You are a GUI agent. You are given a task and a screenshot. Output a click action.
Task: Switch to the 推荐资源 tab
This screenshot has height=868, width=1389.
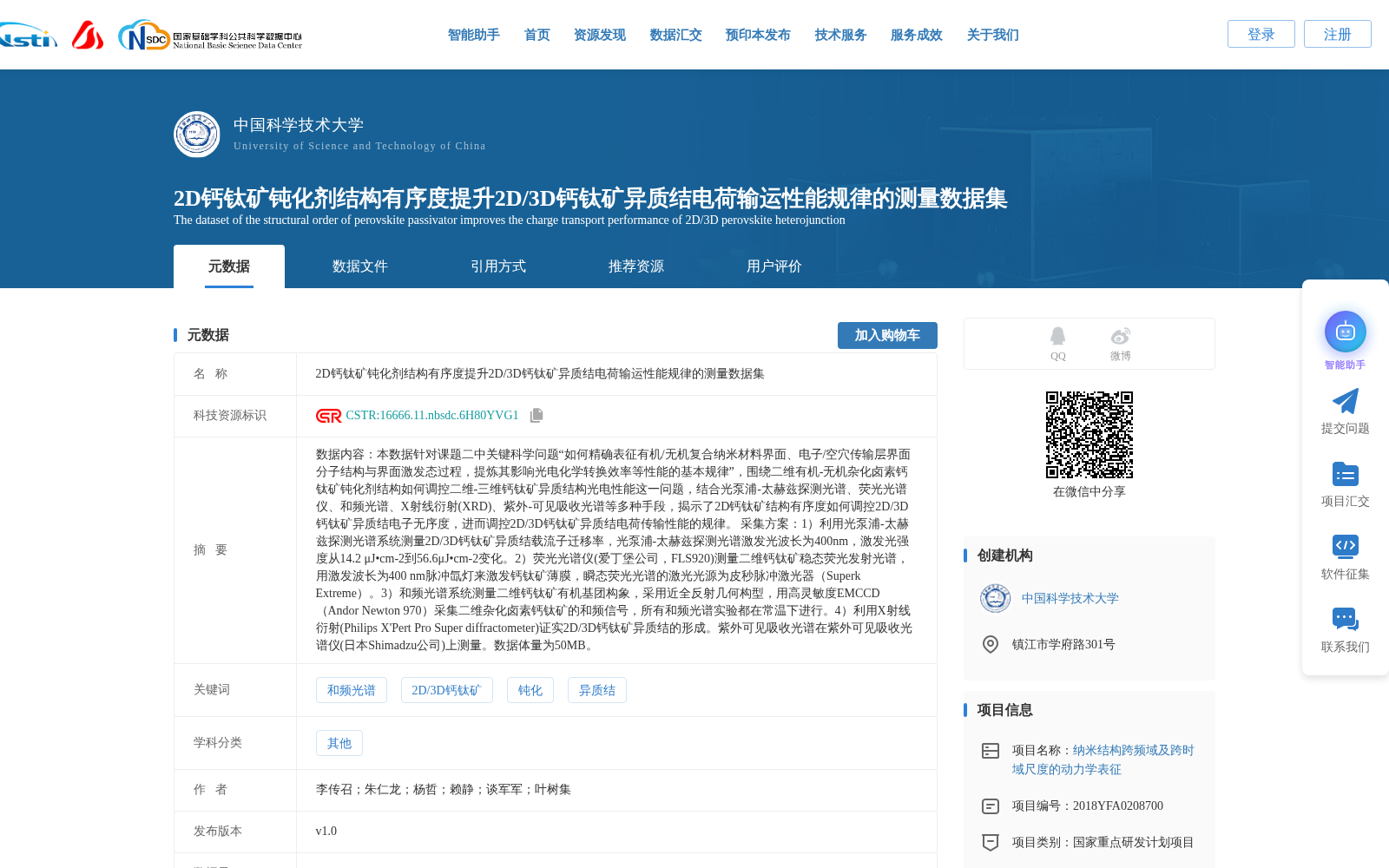[636, 266]
